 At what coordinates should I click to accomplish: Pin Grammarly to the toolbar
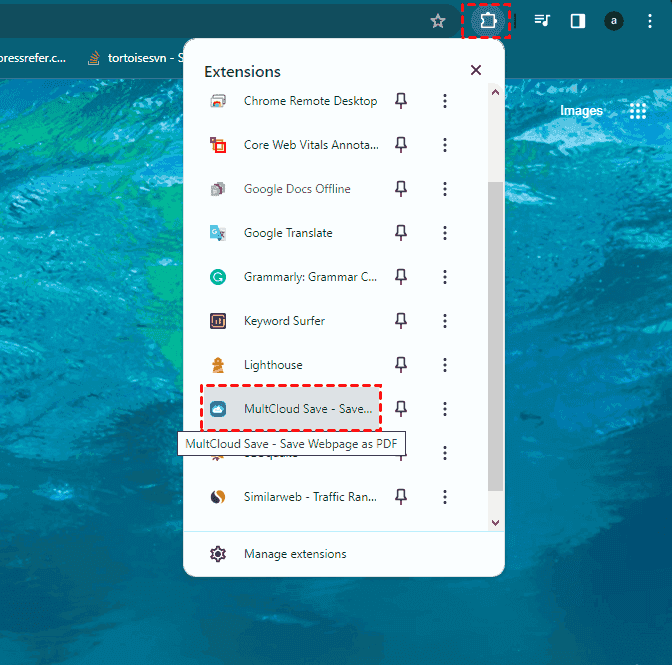coord(401,277)
